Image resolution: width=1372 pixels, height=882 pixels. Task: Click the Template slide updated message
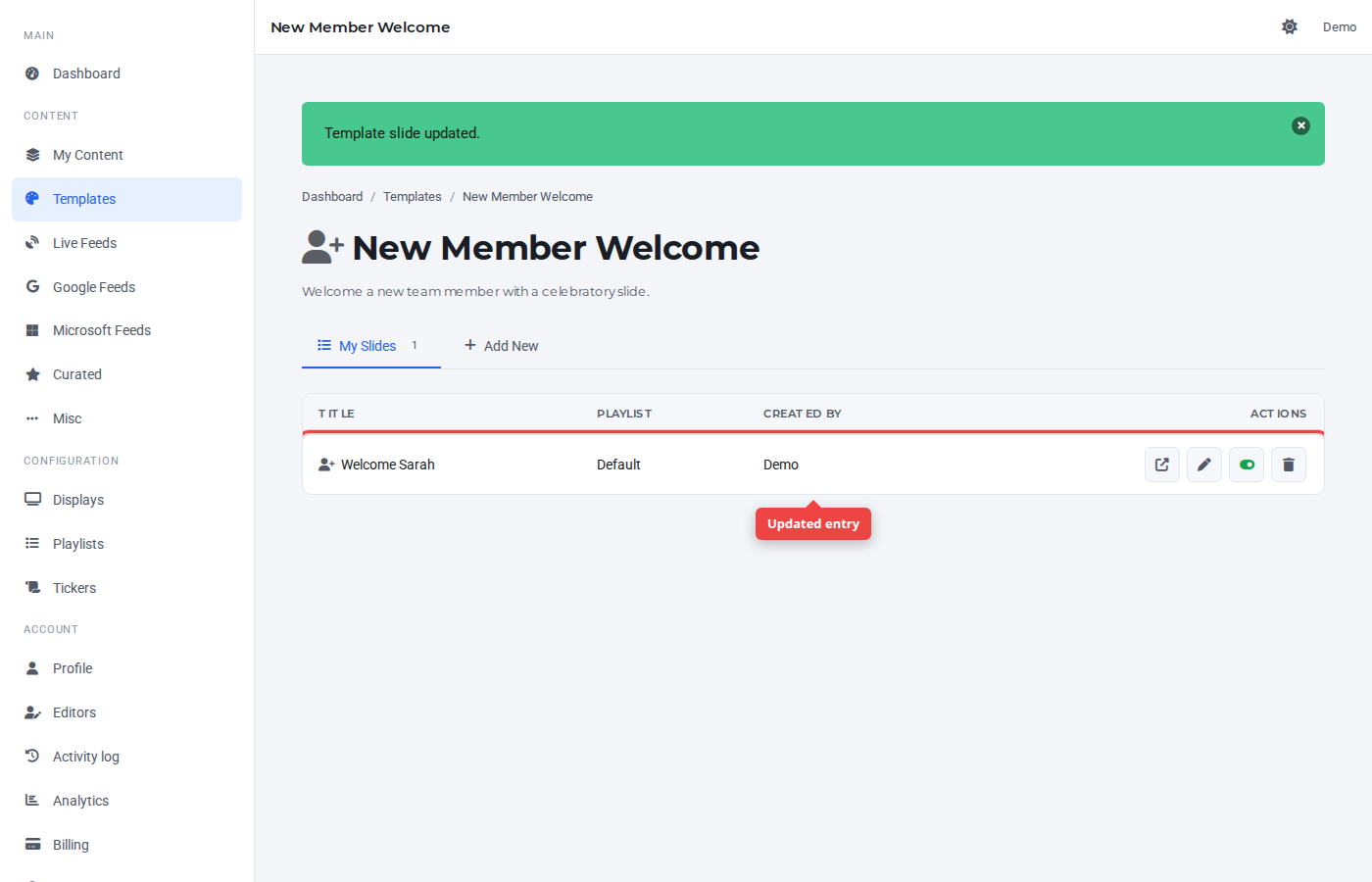402,133
